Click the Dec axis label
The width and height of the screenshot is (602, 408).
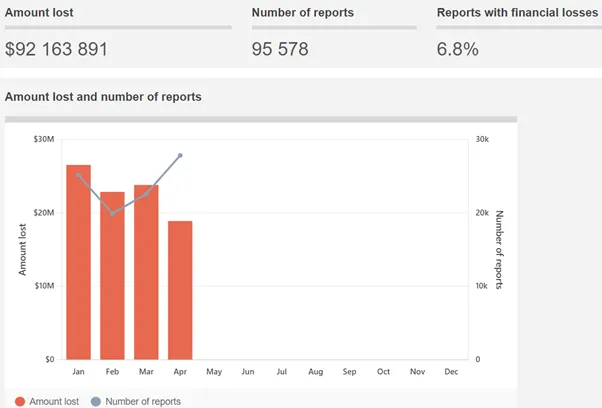pos(451,372)
